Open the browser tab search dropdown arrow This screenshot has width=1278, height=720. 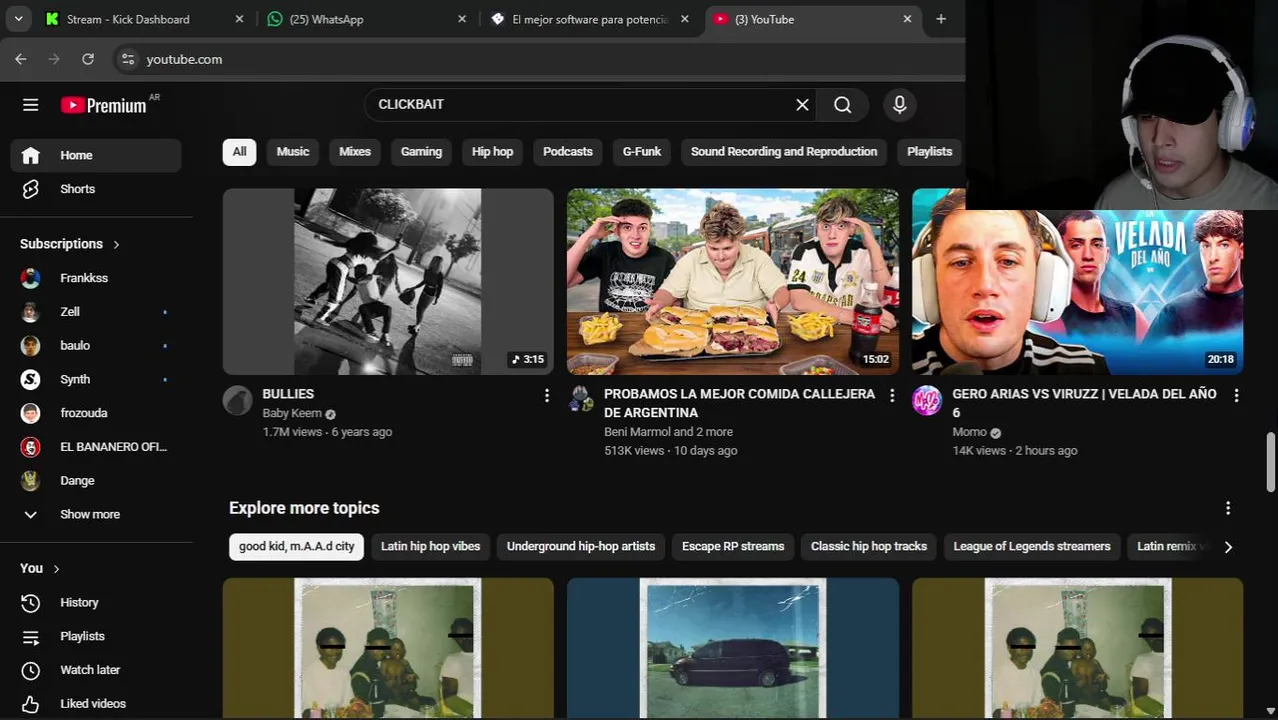pos(19,19)
